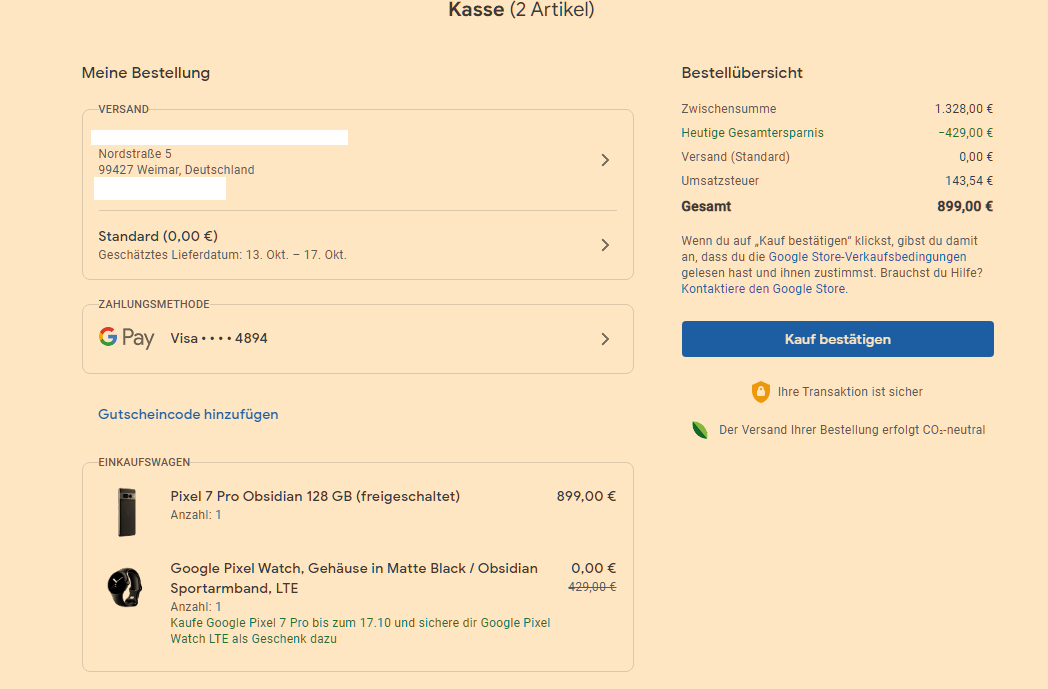This screenshot has height=689, width=1048.
Task: Click the address line Nordstraße 5
Action: pos(135,154)
